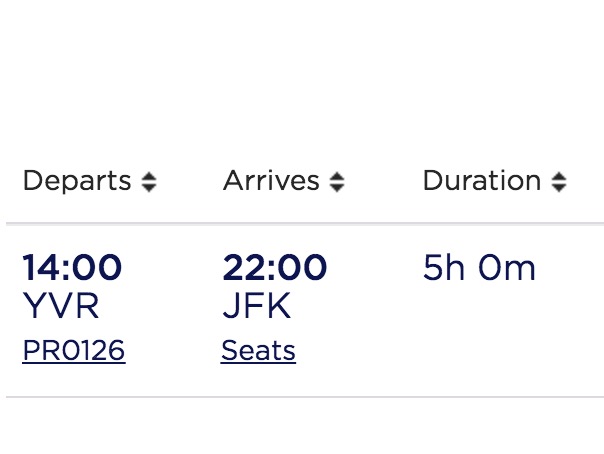This screenshot has width=604, height=454.
Task: Click the down arrow beside Duration
Action: [x=559, y=188]
